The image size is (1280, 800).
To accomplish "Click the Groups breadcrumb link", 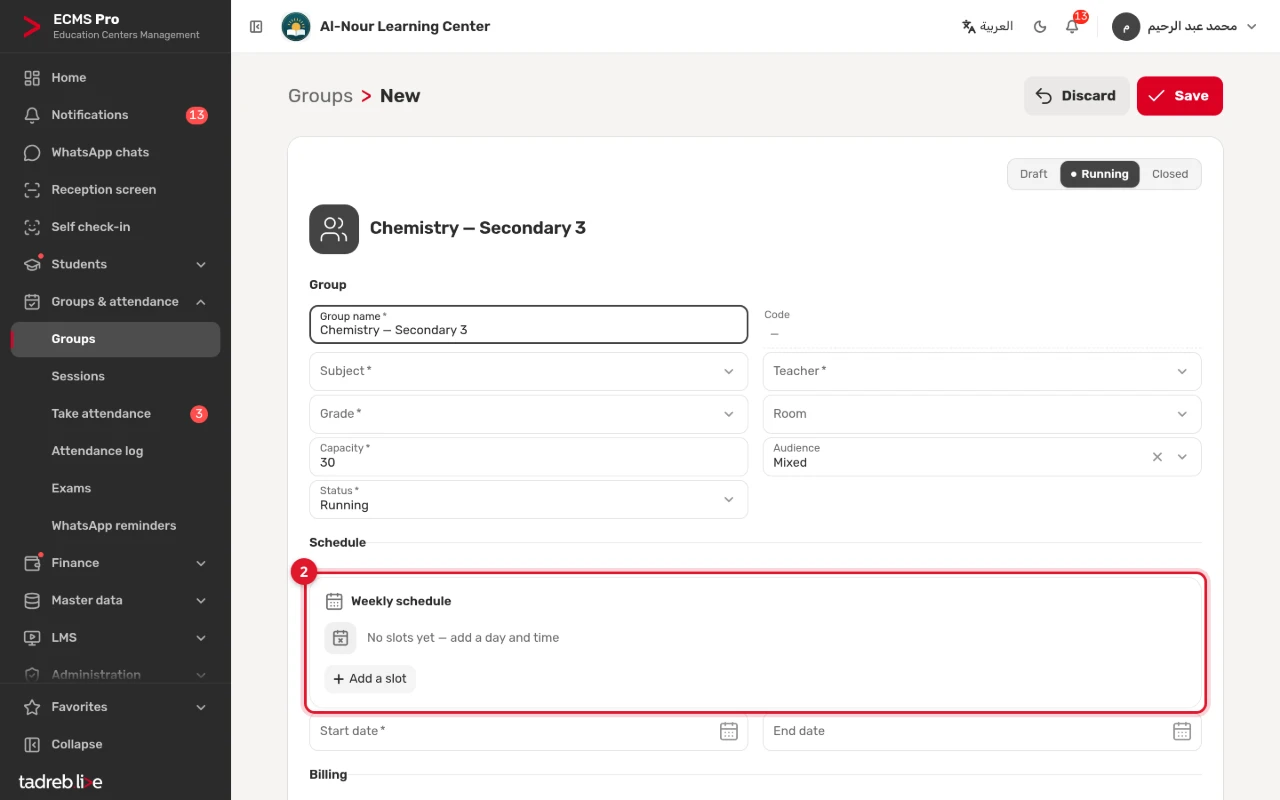I will point(320,96).
